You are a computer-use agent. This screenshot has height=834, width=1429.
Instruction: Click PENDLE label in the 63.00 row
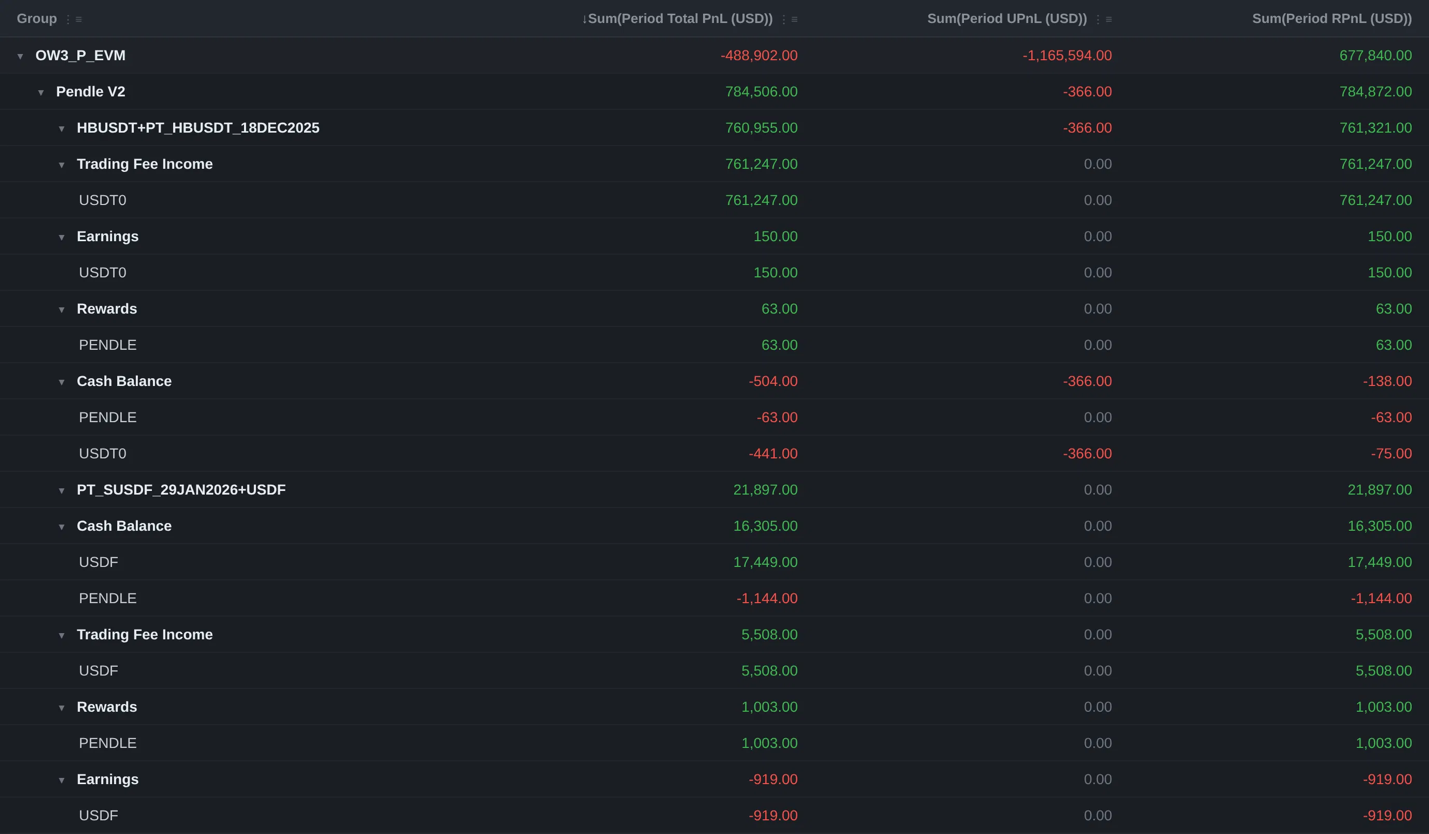pos(108,345)
